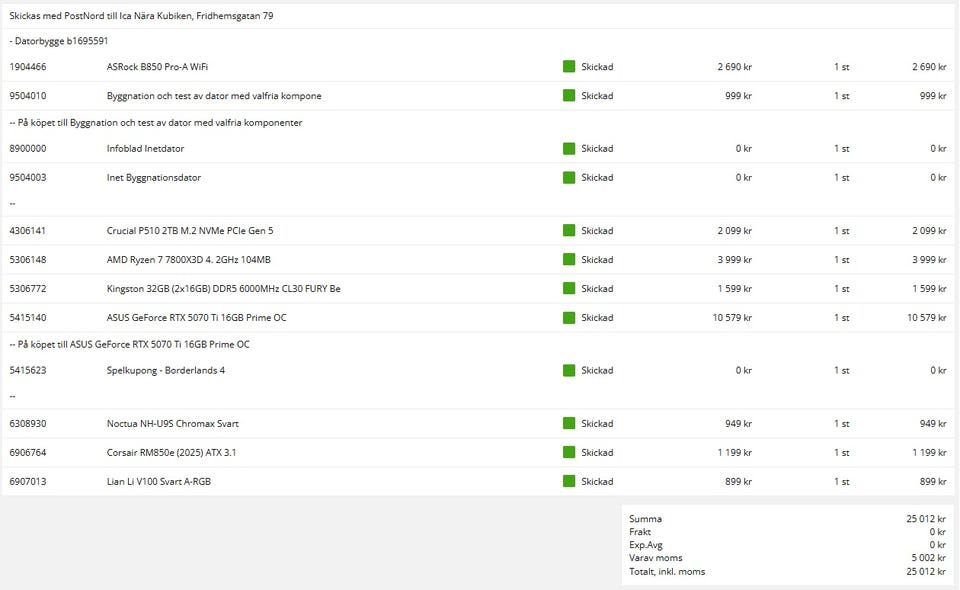Click Skickad status text for RTX 5070 Ti row
Image resolution: width=960 pixels, height=590 pixels.
click(x=597, y=318)
